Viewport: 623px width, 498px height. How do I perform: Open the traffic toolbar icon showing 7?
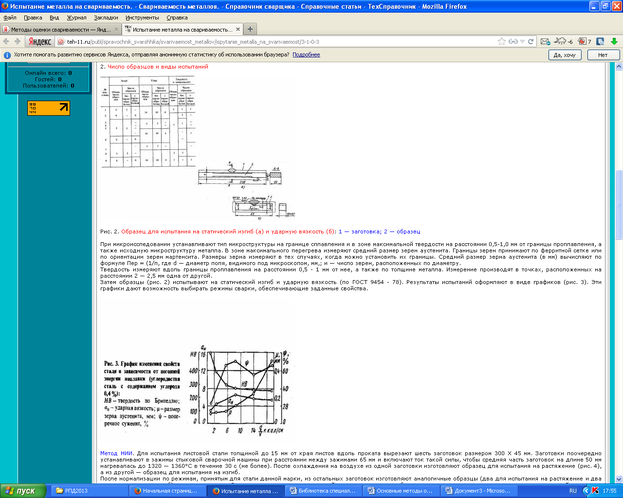(x=584, y=41)
